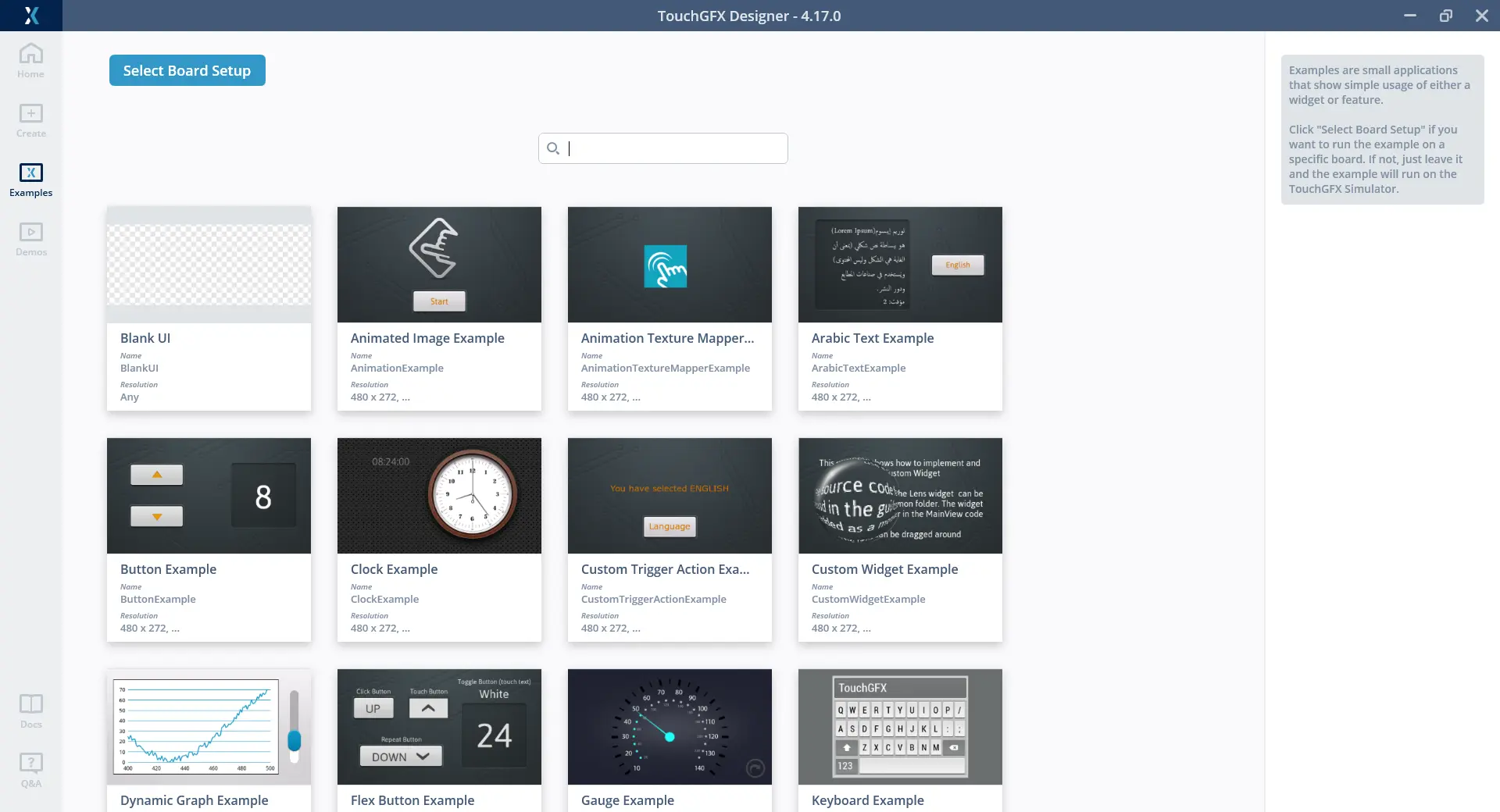The width and height of the screenshot is (1500, 812).
Task: Click the TouchGFX X logo icon
Action: 31,16
